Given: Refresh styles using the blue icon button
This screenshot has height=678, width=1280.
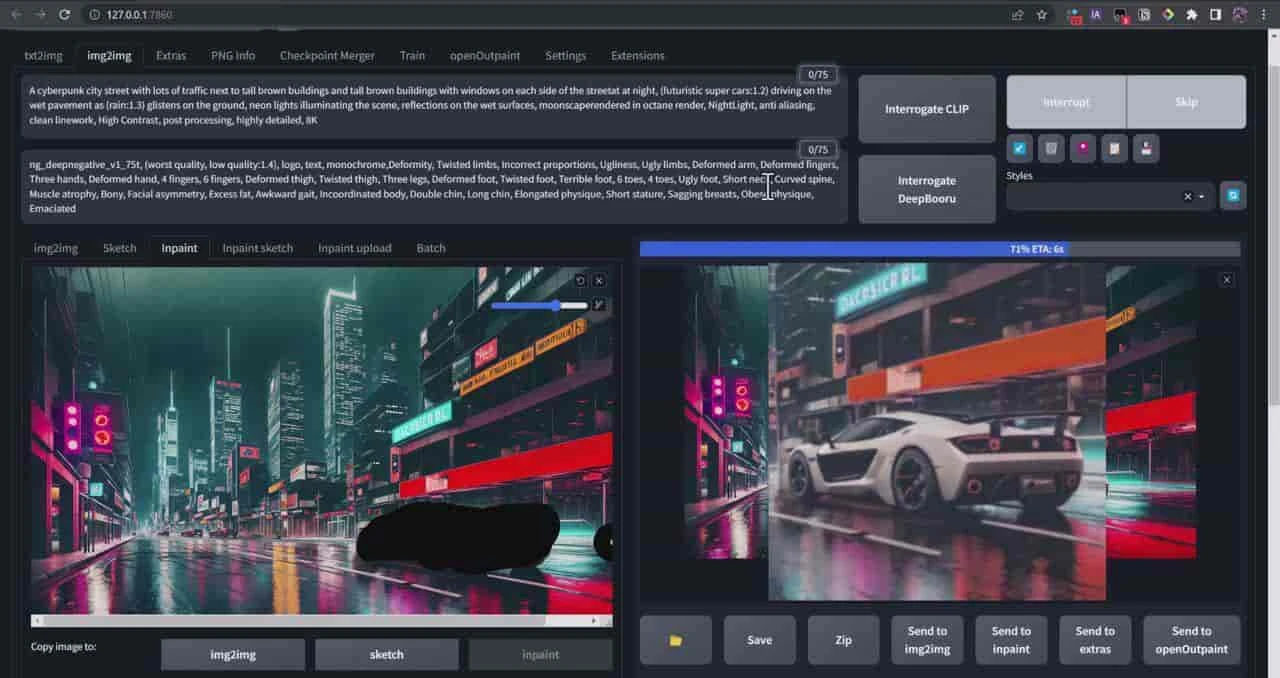Looking at the screenshot, I should pos(1233,196).
